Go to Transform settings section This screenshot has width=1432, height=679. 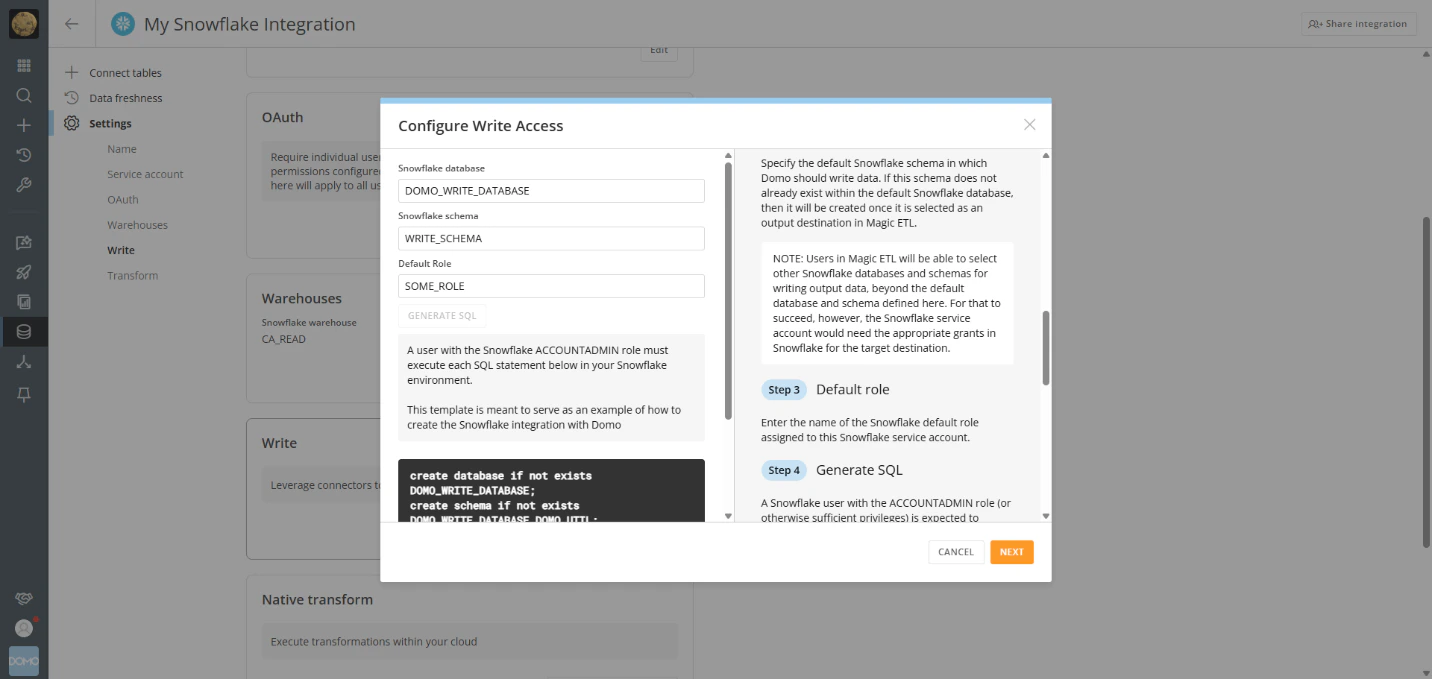click(x=132, y=276)
